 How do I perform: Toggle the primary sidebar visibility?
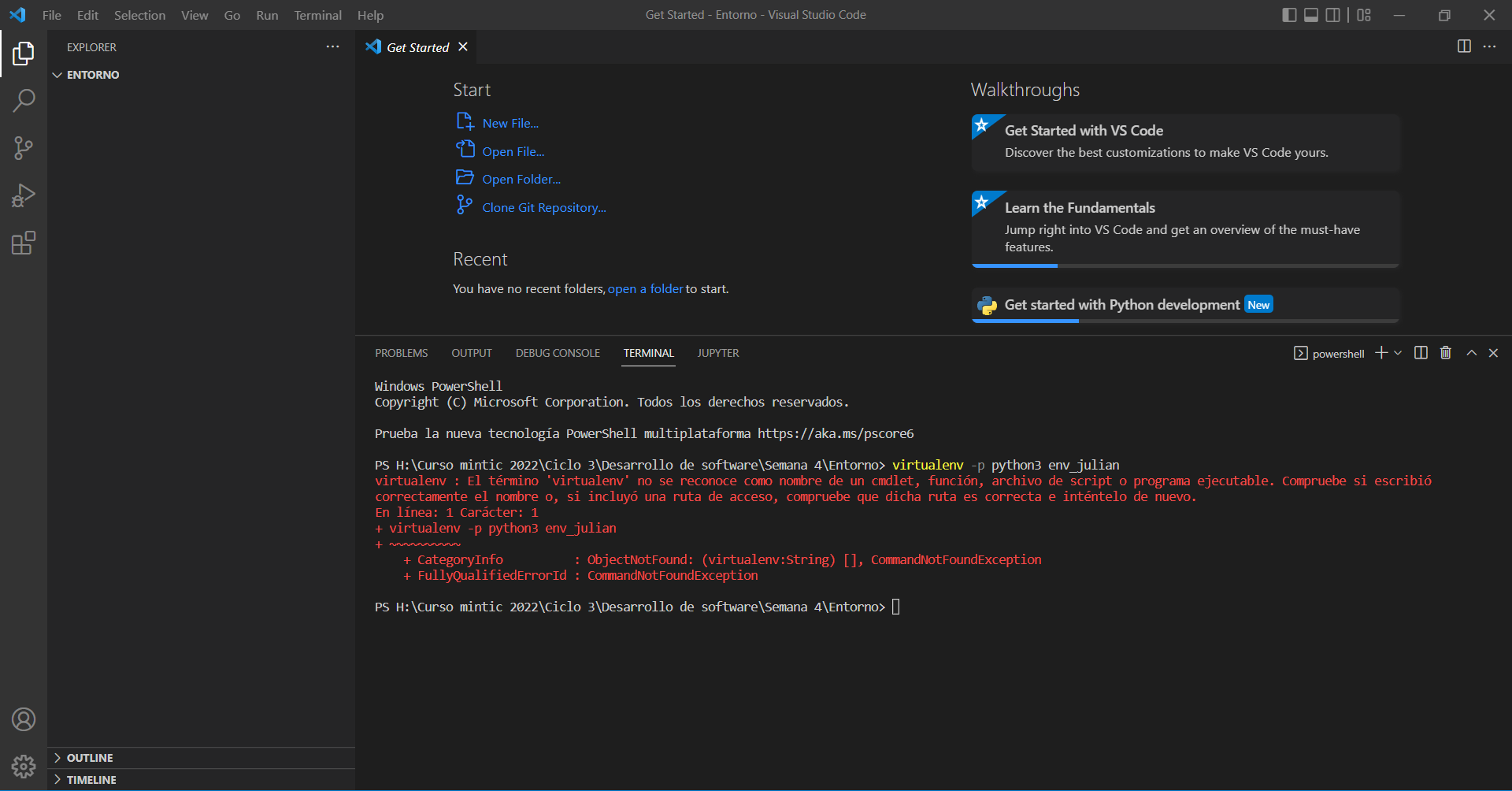coord(1288,14)
